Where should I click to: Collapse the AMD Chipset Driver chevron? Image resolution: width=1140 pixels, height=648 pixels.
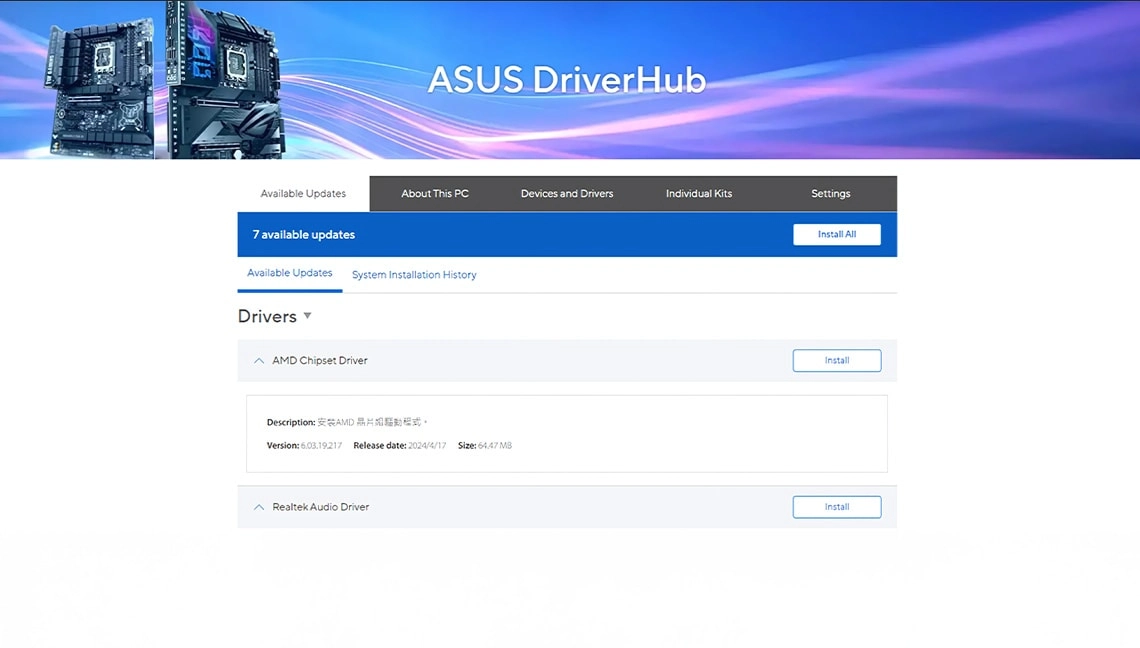[259, 361]
